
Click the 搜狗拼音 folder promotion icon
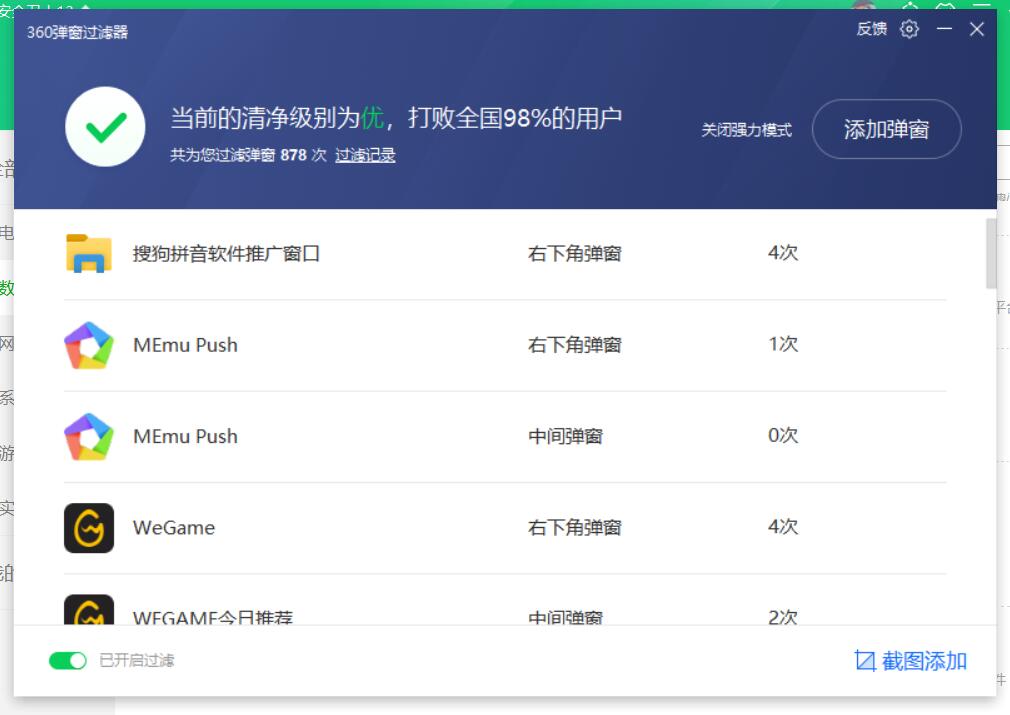(90, 254)
